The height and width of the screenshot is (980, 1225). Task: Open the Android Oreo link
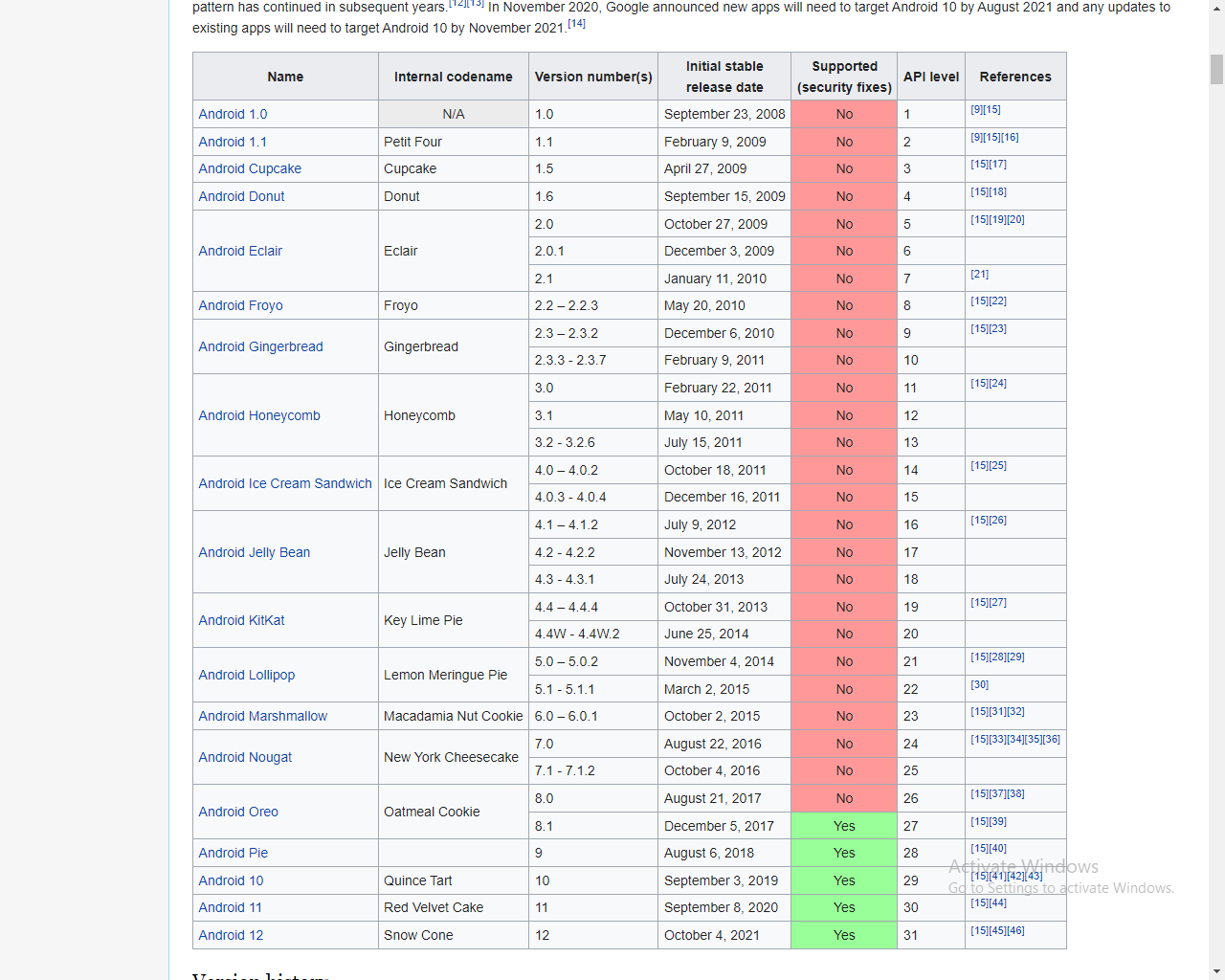238,812
